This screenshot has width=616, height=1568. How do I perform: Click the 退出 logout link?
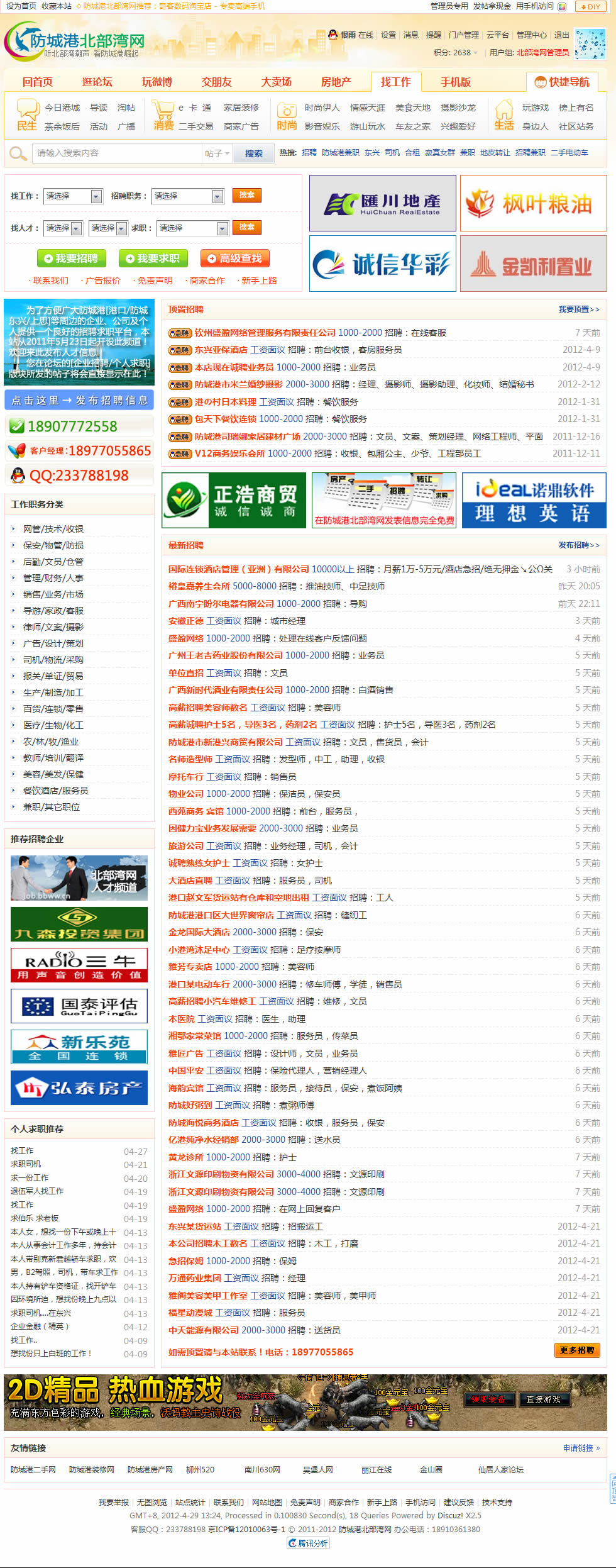point(561,35)
